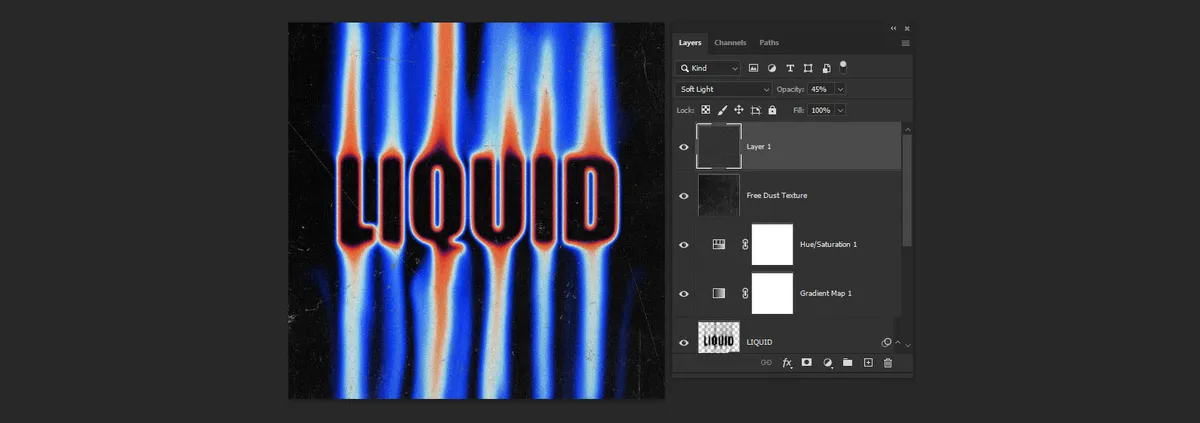Hide the Free Dust Texture layer
Viewport: 1200px width, 423px height.
(684, 195)
